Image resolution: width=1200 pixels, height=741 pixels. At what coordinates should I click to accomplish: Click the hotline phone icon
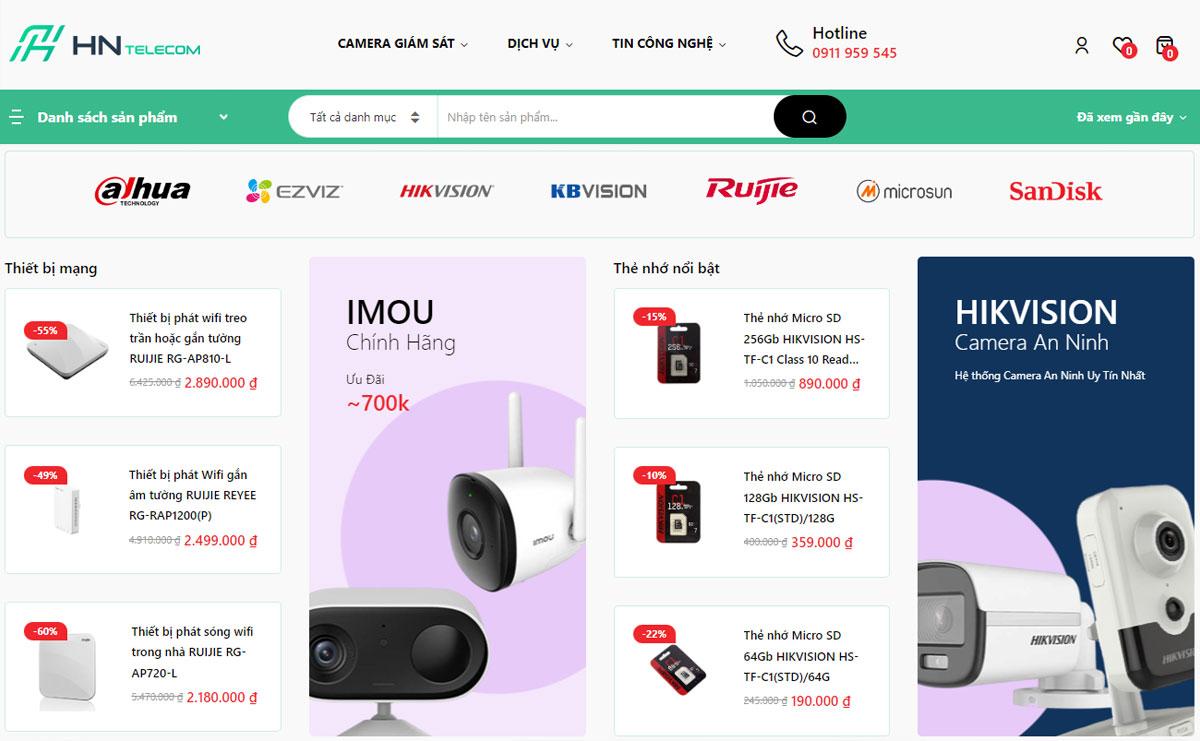pos(789,43)
